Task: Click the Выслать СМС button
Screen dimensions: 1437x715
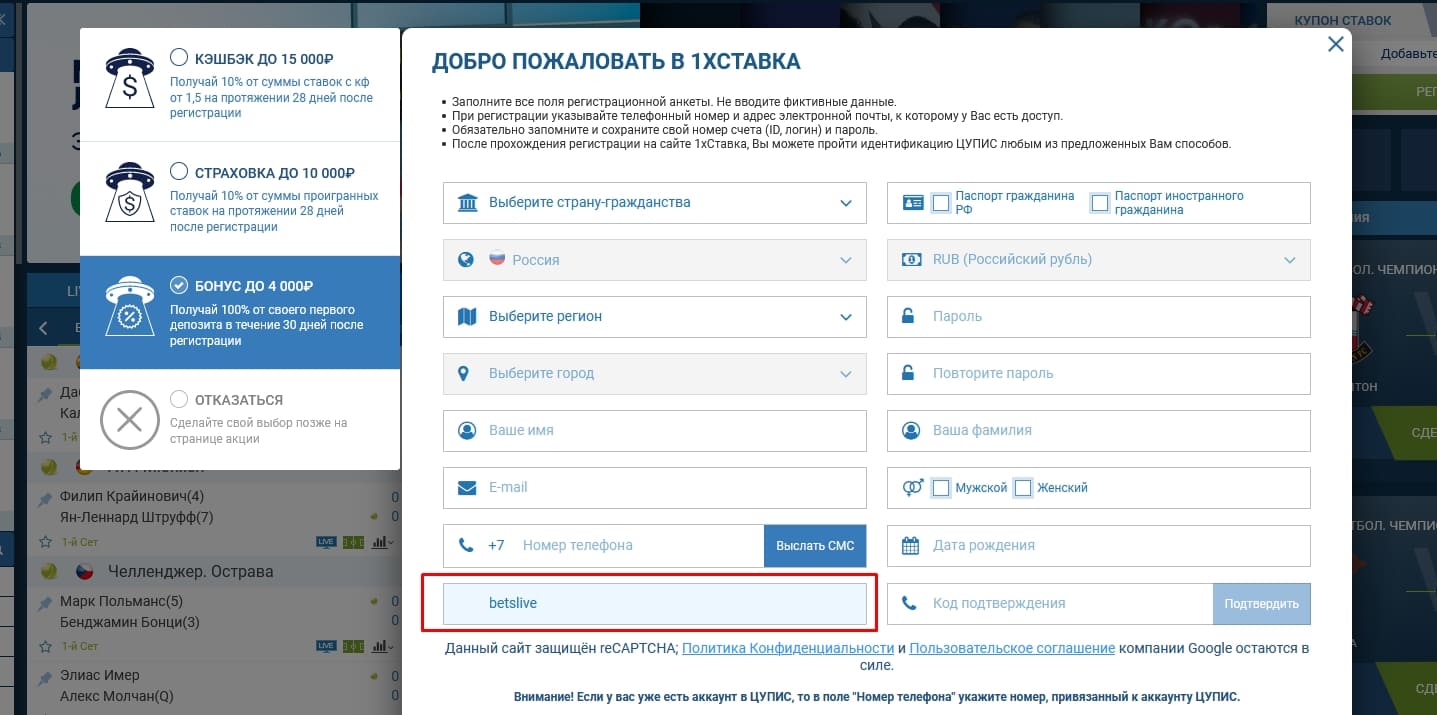Action: pos(815,546)
